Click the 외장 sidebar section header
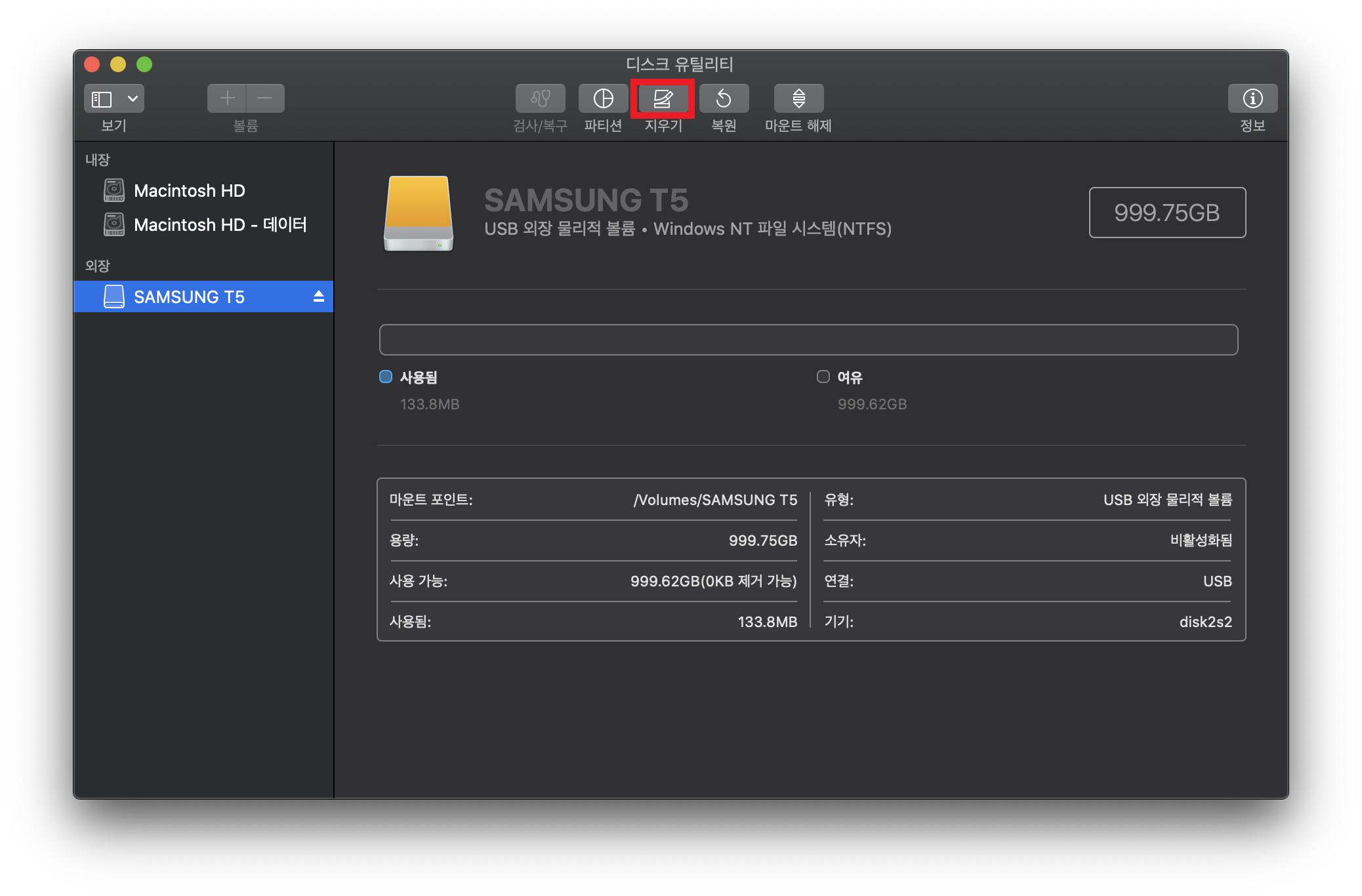This screenshot has height=896, width=1362. coord(98,266)
